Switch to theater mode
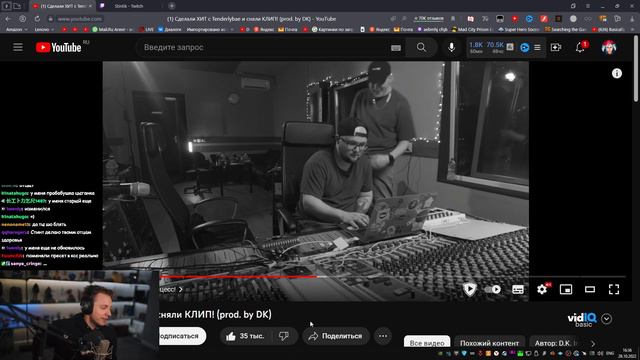The height and width of the screenshot is (360, 640). click(x=590, y=289)
